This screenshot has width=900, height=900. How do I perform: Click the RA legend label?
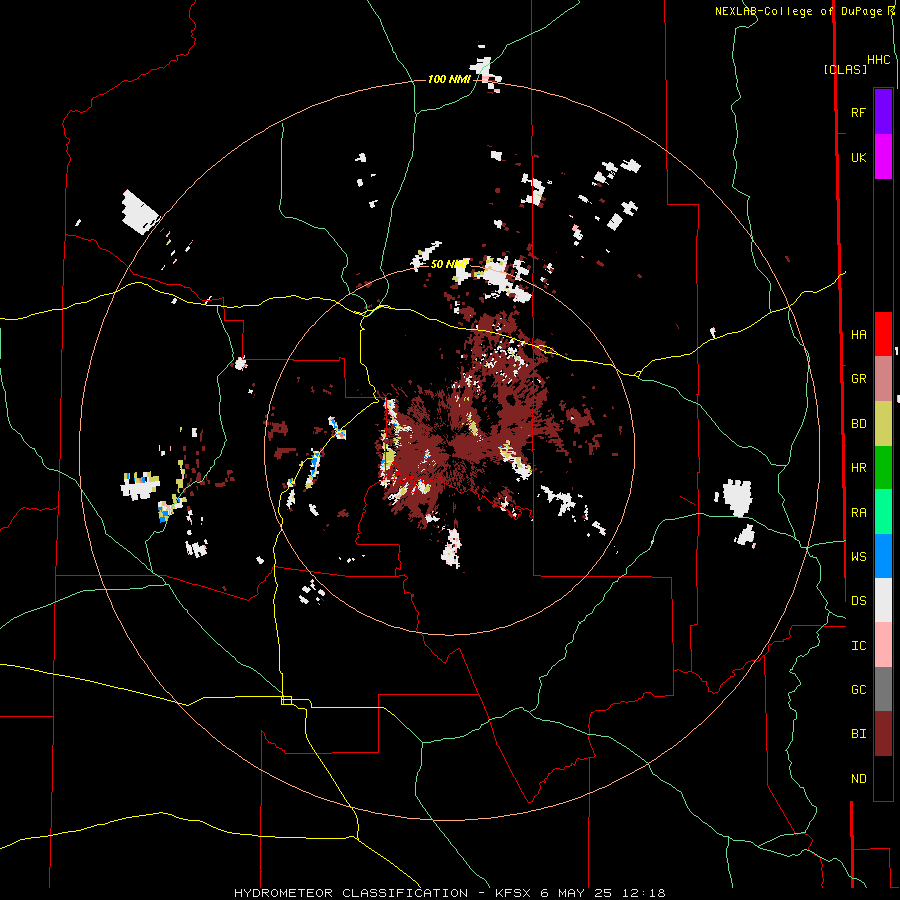click(x=858, y=513)
